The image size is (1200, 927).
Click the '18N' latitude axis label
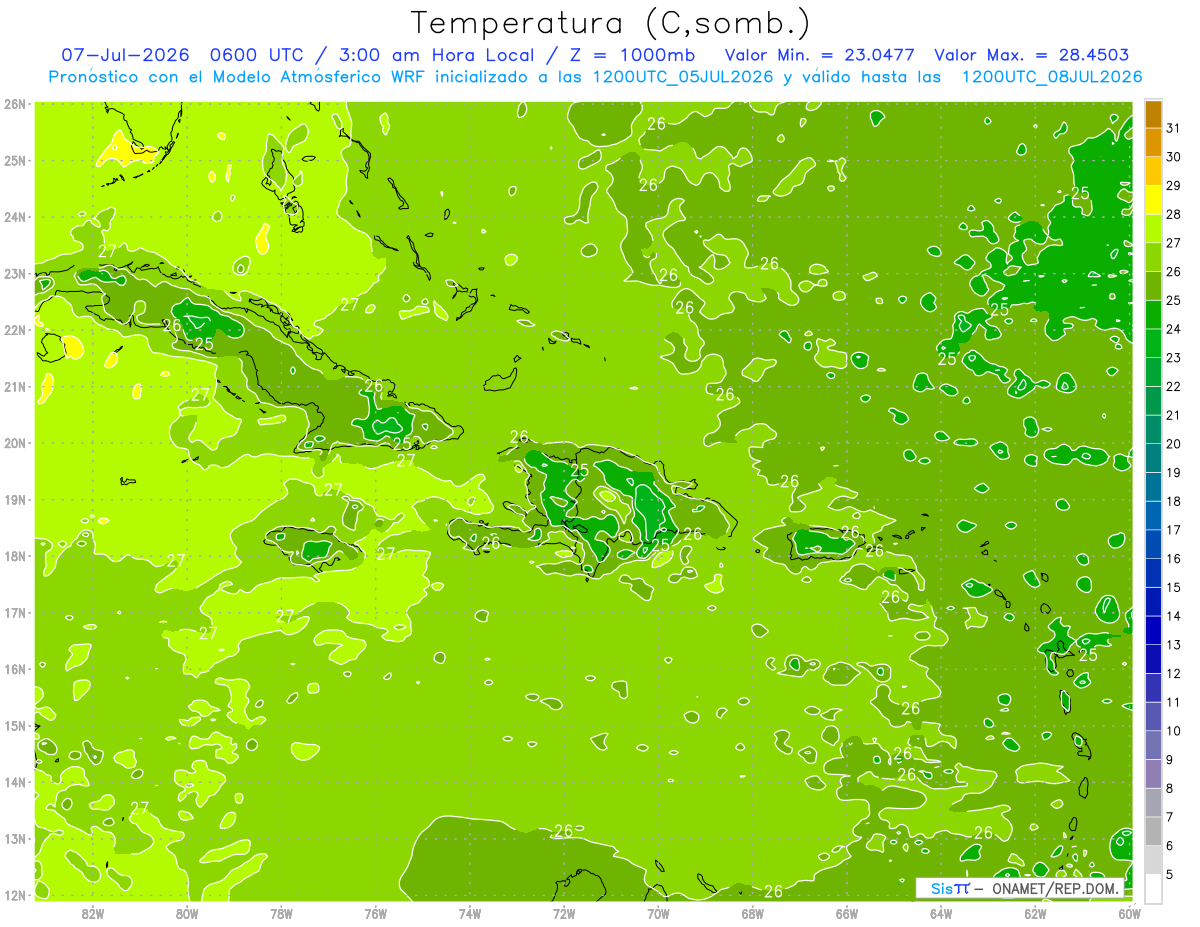point(14,556)
